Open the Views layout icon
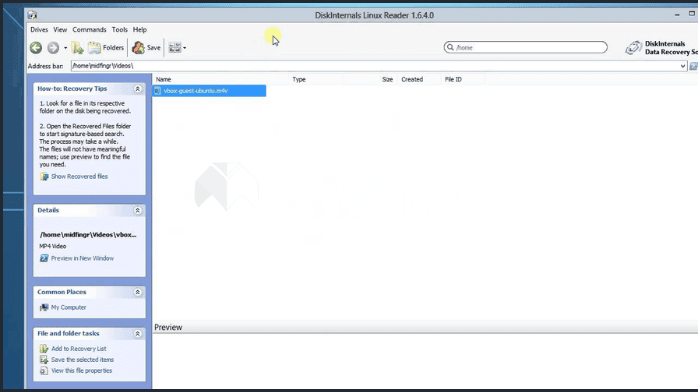 pyautogui.click(x=174, y=48)
